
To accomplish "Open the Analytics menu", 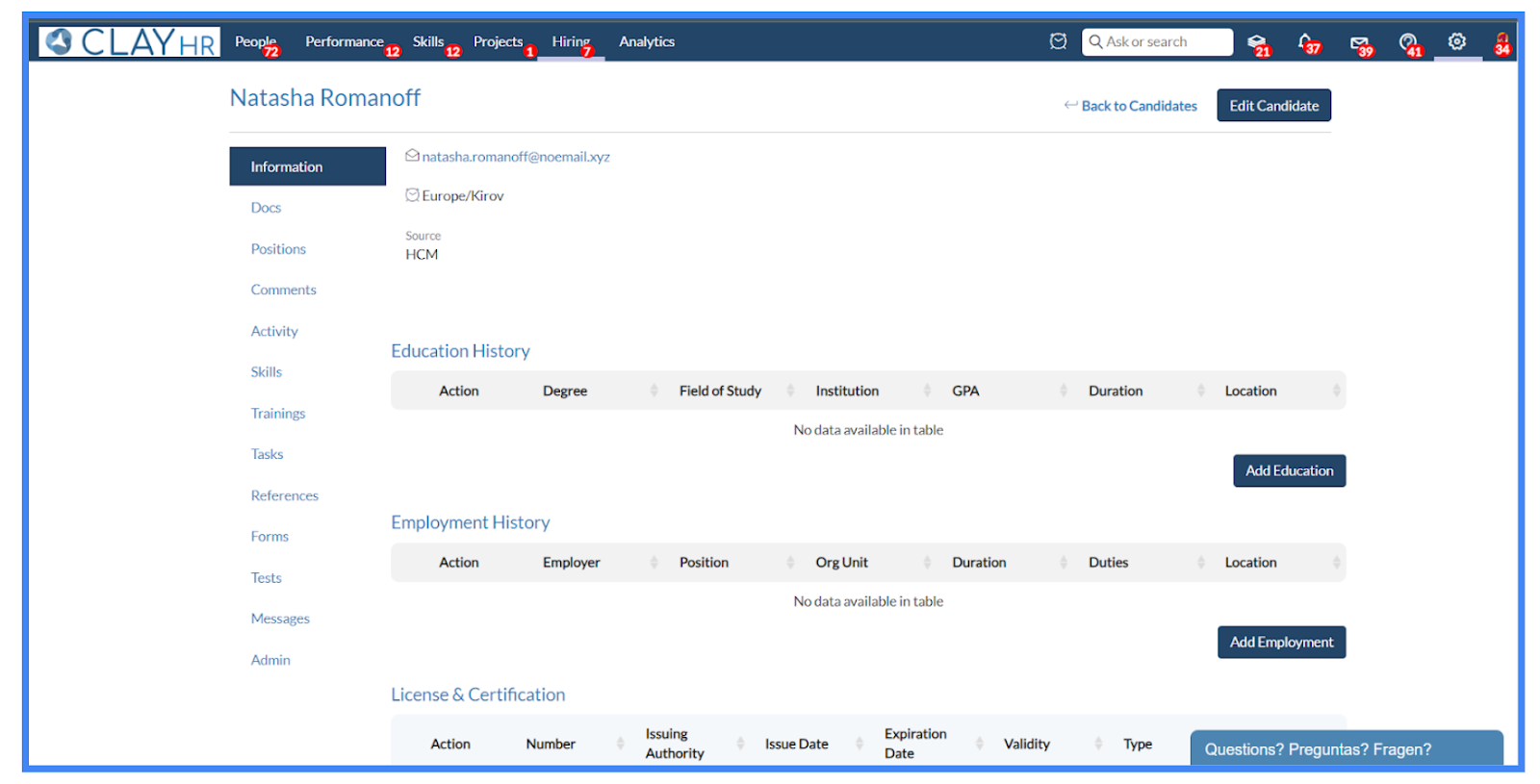I will coord(647,41).
